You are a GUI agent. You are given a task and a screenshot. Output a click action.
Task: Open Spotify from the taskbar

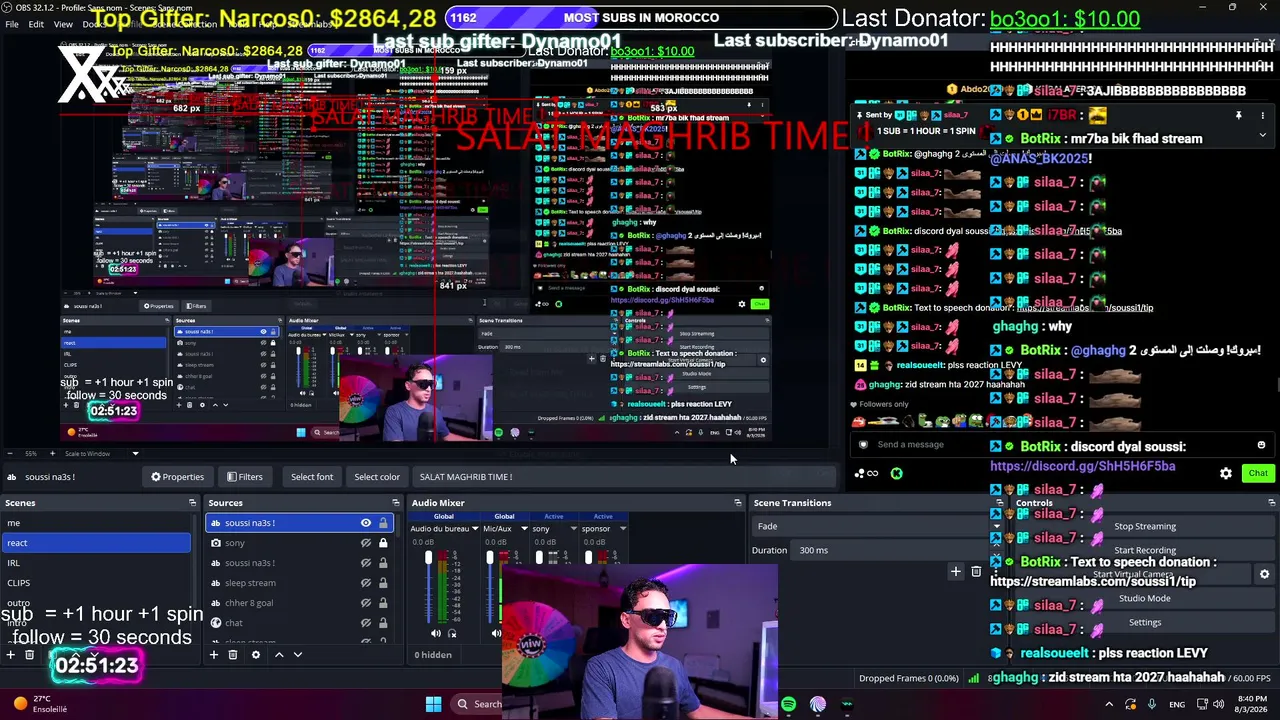pyautogui.click(x=789, y=704)
